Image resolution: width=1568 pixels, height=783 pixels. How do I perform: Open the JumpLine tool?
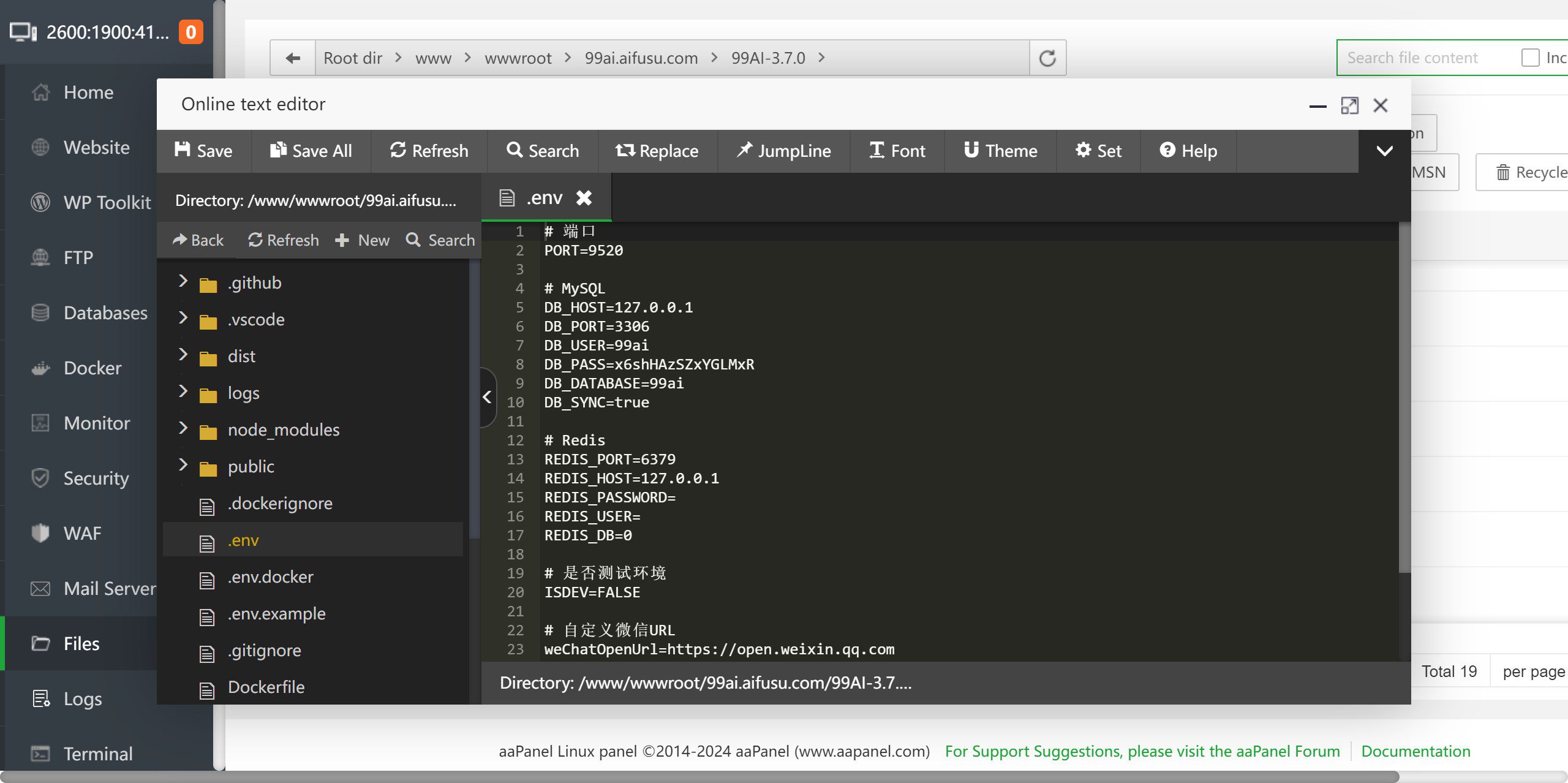coord(784,151)
